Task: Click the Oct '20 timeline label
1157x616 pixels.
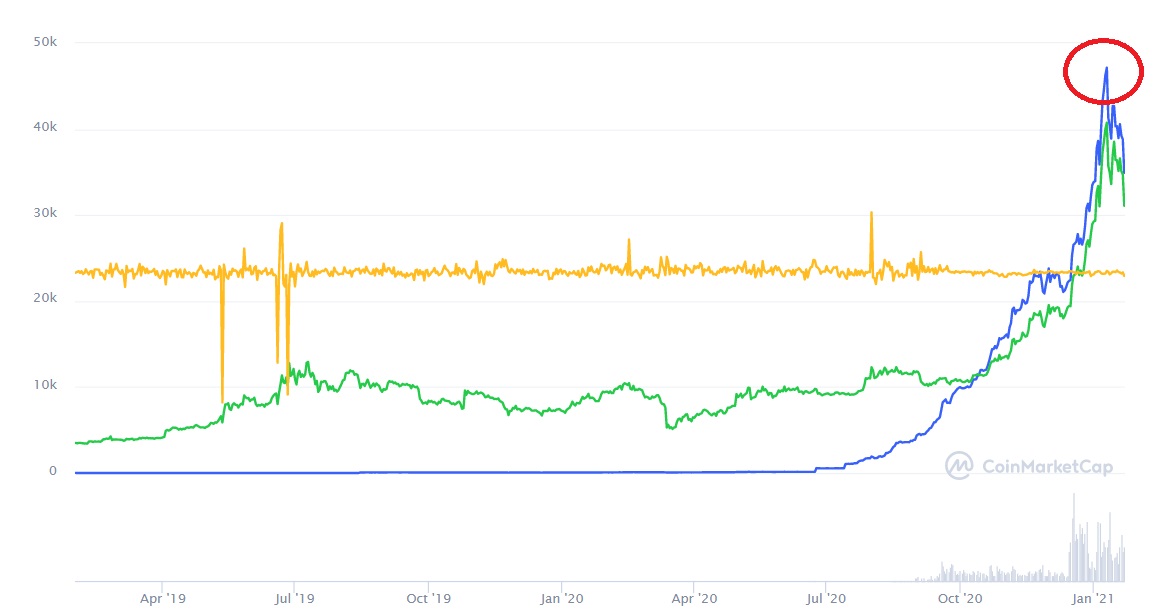Action: (959, 598)
